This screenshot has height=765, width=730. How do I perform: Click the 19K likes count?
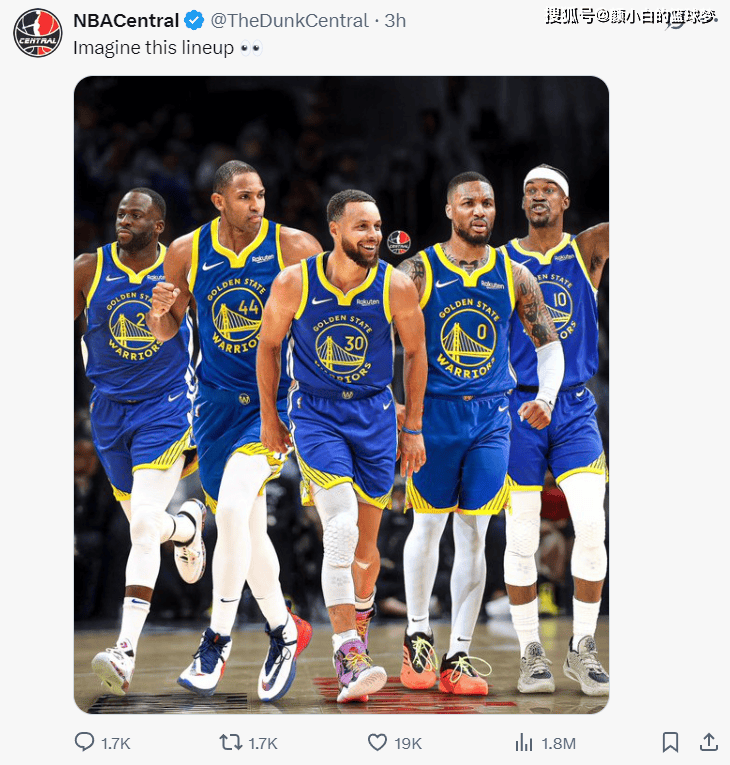pos(408,744)
